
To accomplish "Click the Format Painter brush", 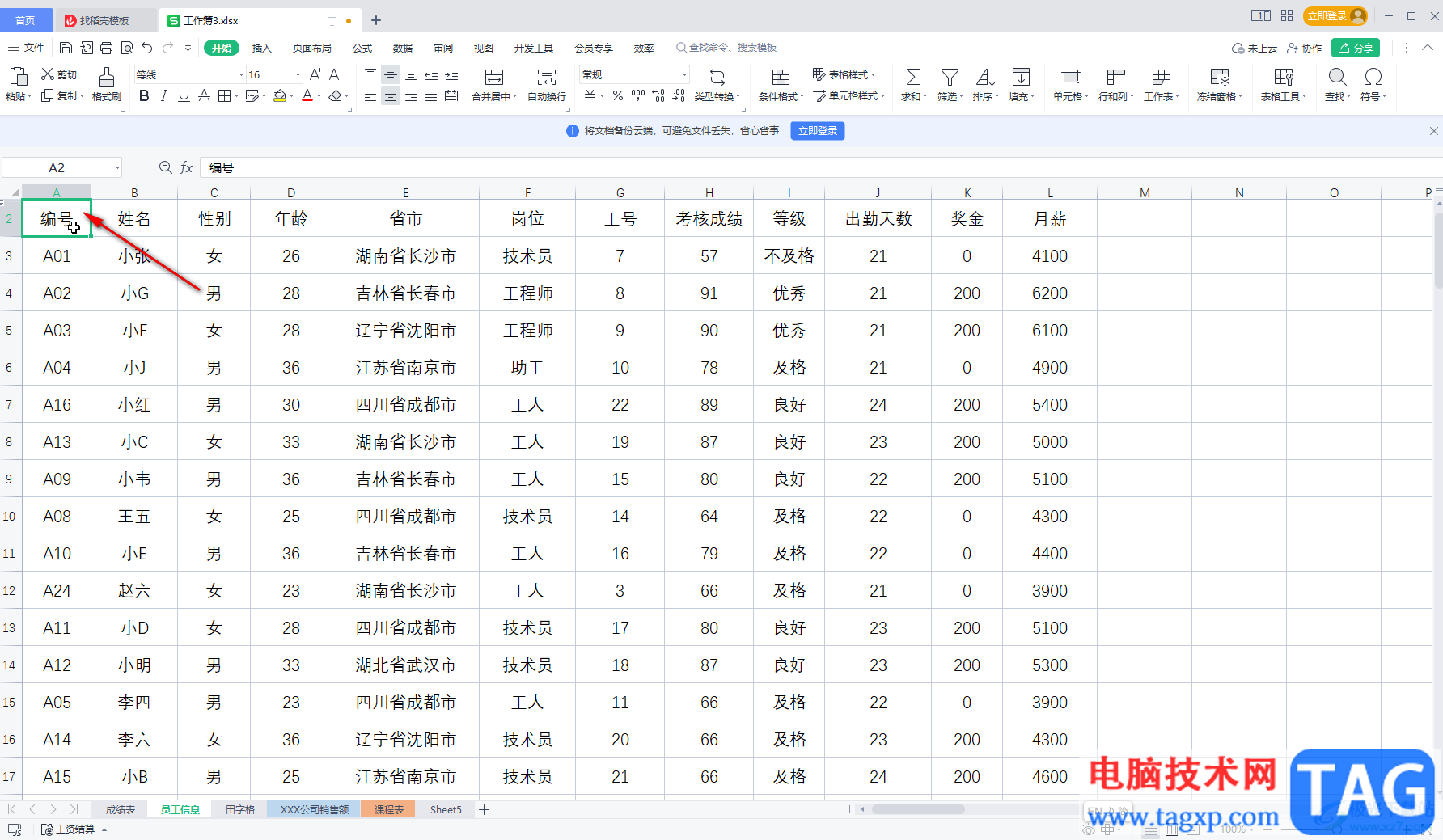I will [106, 77].
